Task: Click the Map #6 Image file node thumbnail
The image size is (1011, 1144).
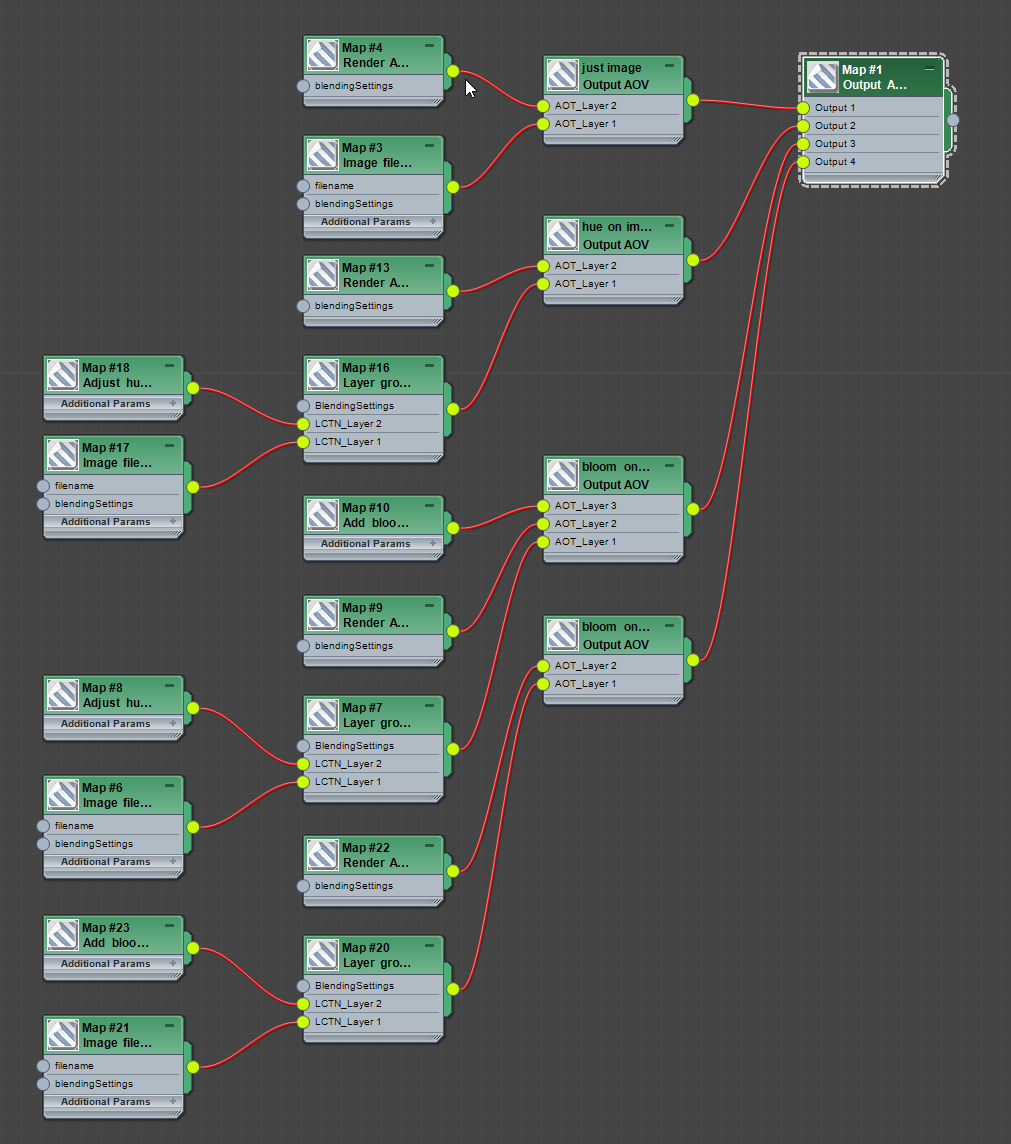Action: click(63, 795)
